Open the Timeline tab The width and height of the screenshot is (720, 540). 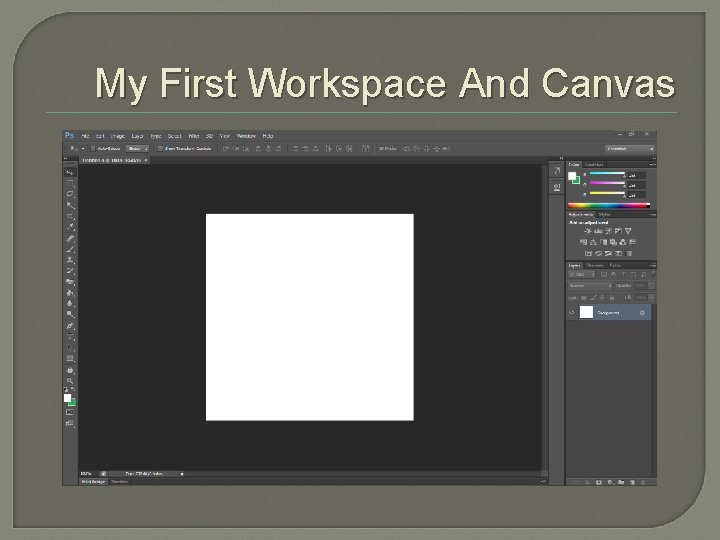point(119,482)
